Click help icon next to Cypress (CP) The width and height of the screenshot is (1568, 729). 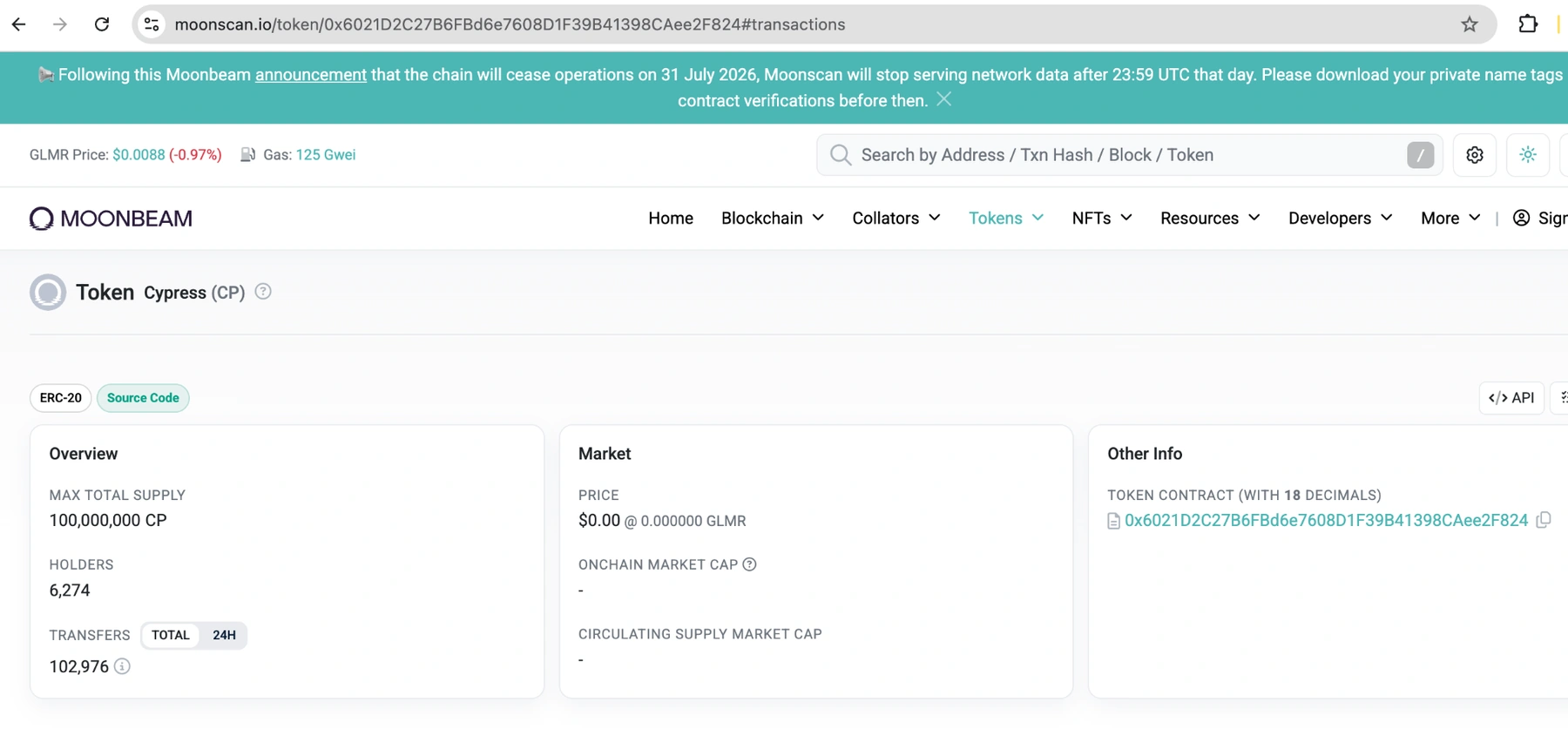click(x=263, y=292)
